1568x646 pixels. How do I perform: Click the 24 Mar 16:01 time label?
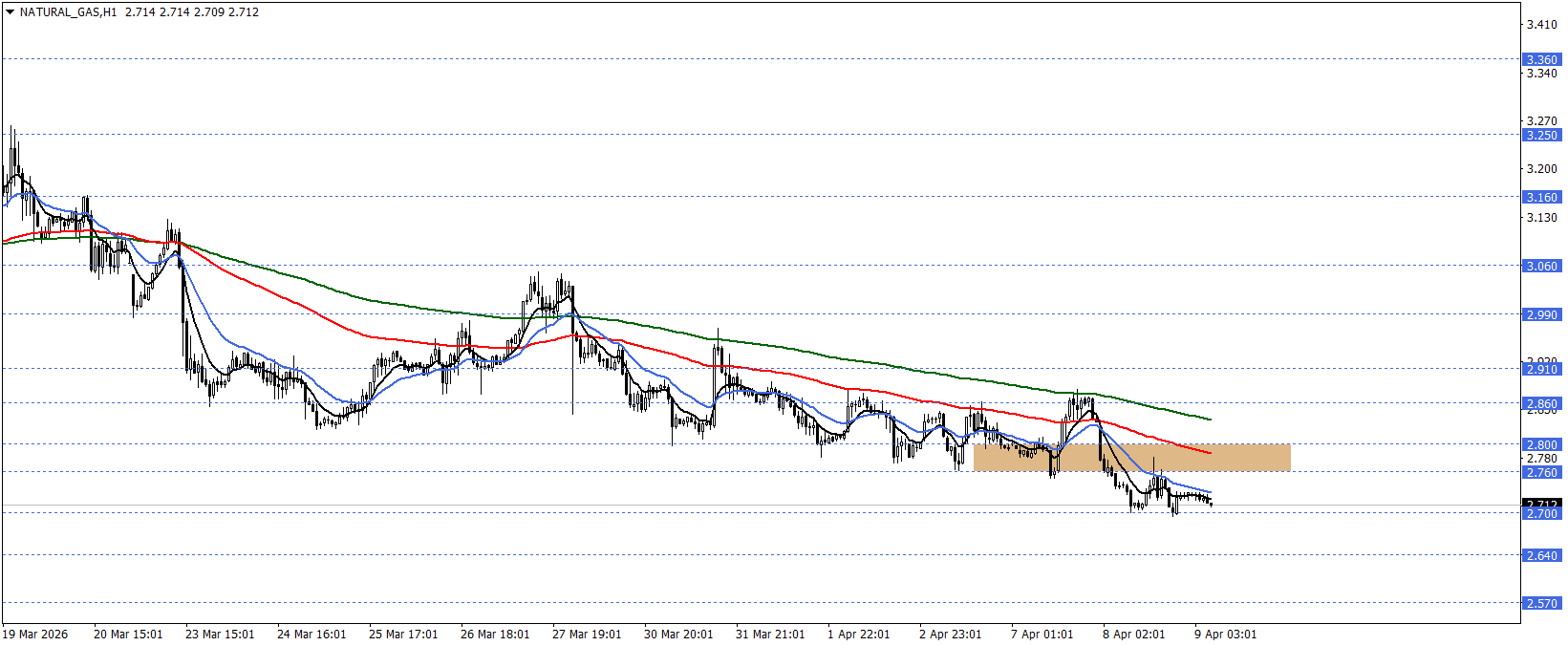(x=311, y=635)
